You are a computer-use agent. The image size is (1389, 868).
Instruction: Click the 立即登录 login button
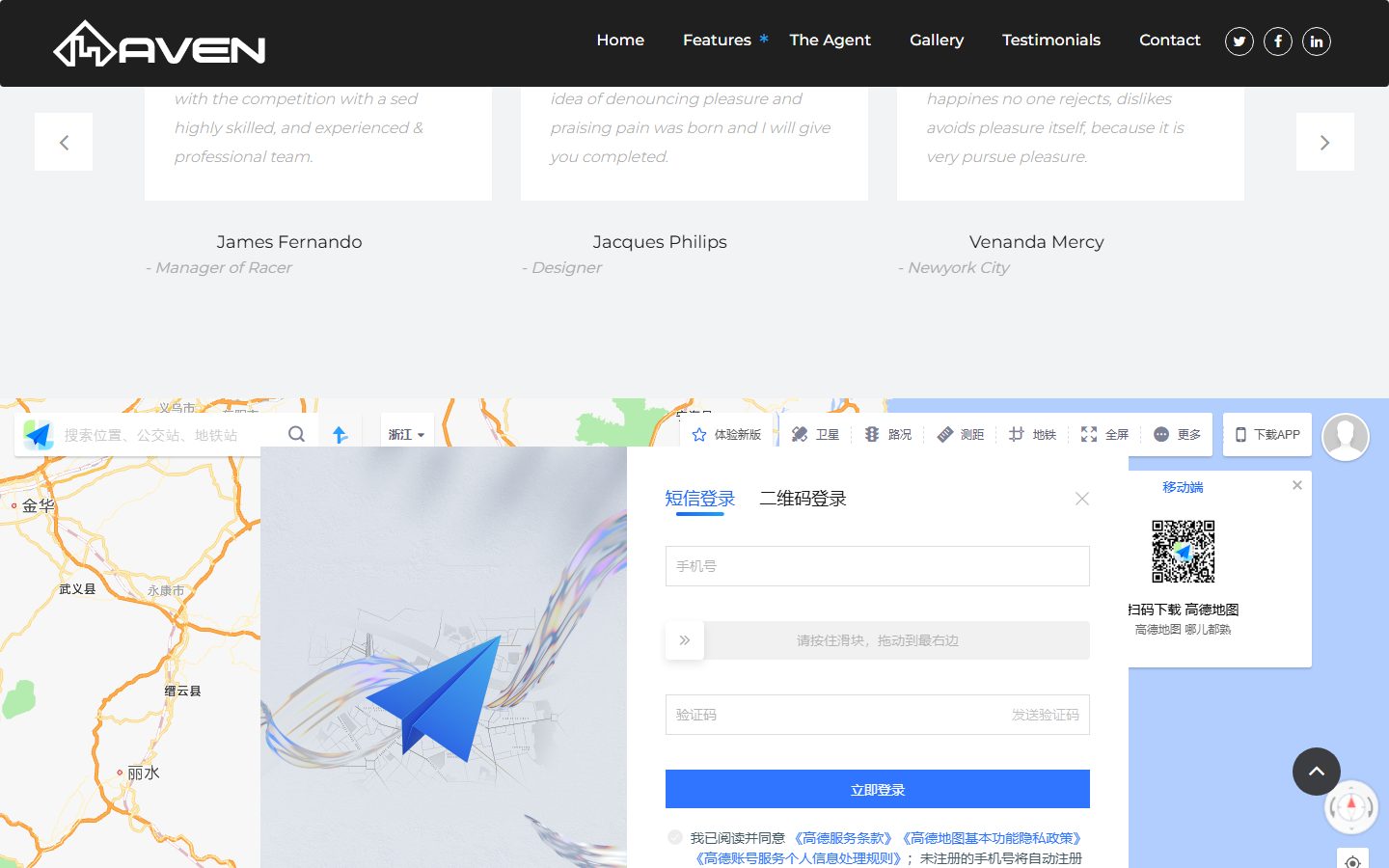878,789
